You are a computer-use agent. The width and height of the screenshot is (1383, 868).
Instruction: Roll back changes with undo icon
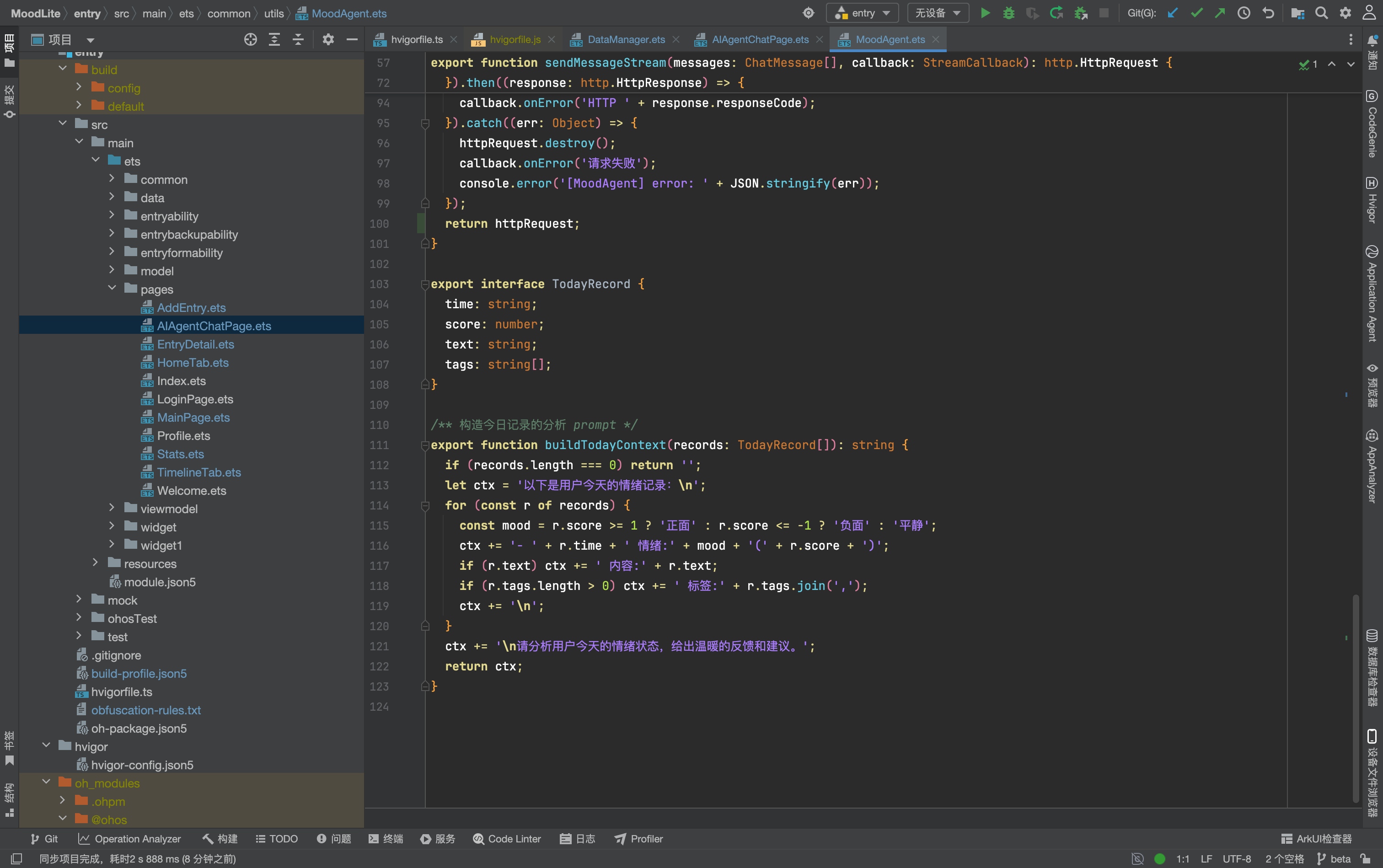tap(1268, 13)
